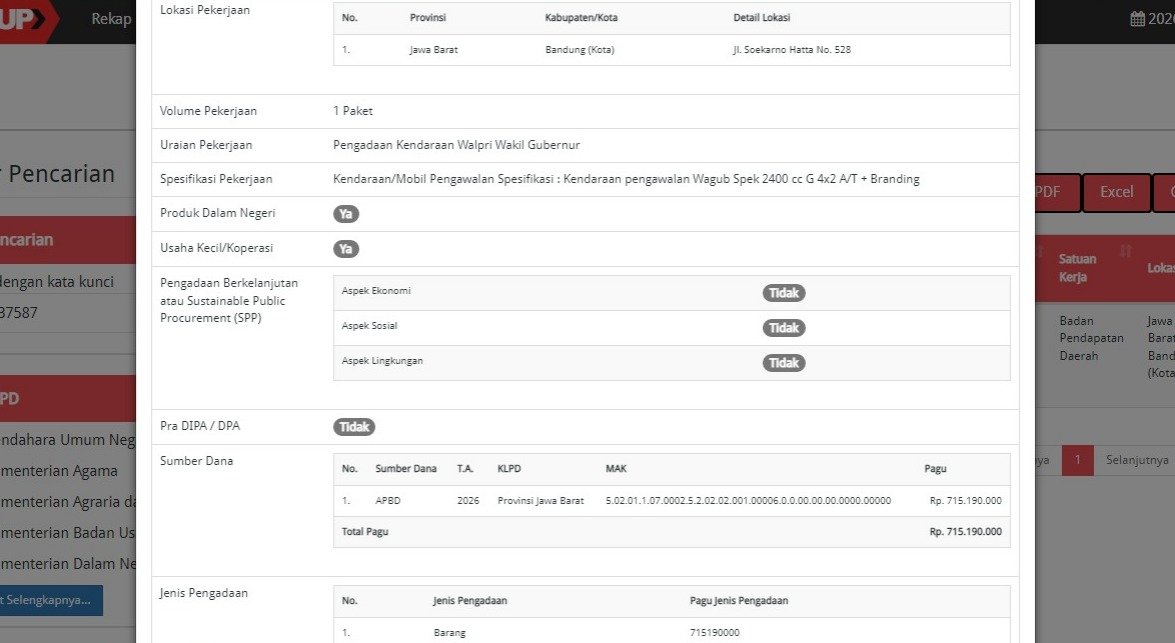The width and height of the screenshot is (1175, 643).
Task: Click the Jl. Soekarno Hatta No. 528 cell
Action: (x=791, y=50)
